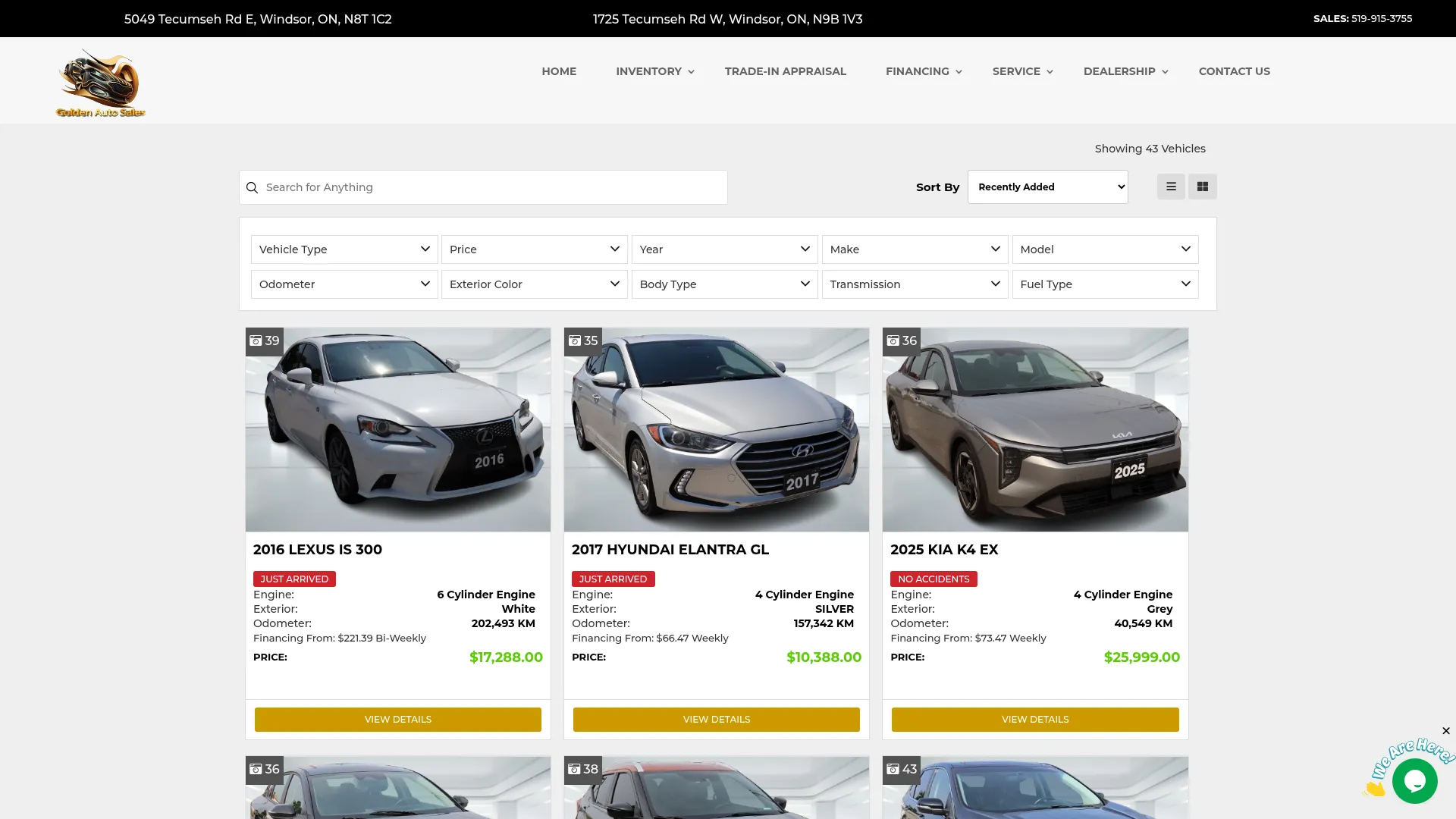Open the Dealership menu item
Screen dimensions: 1456x819
coord(1119,71)
